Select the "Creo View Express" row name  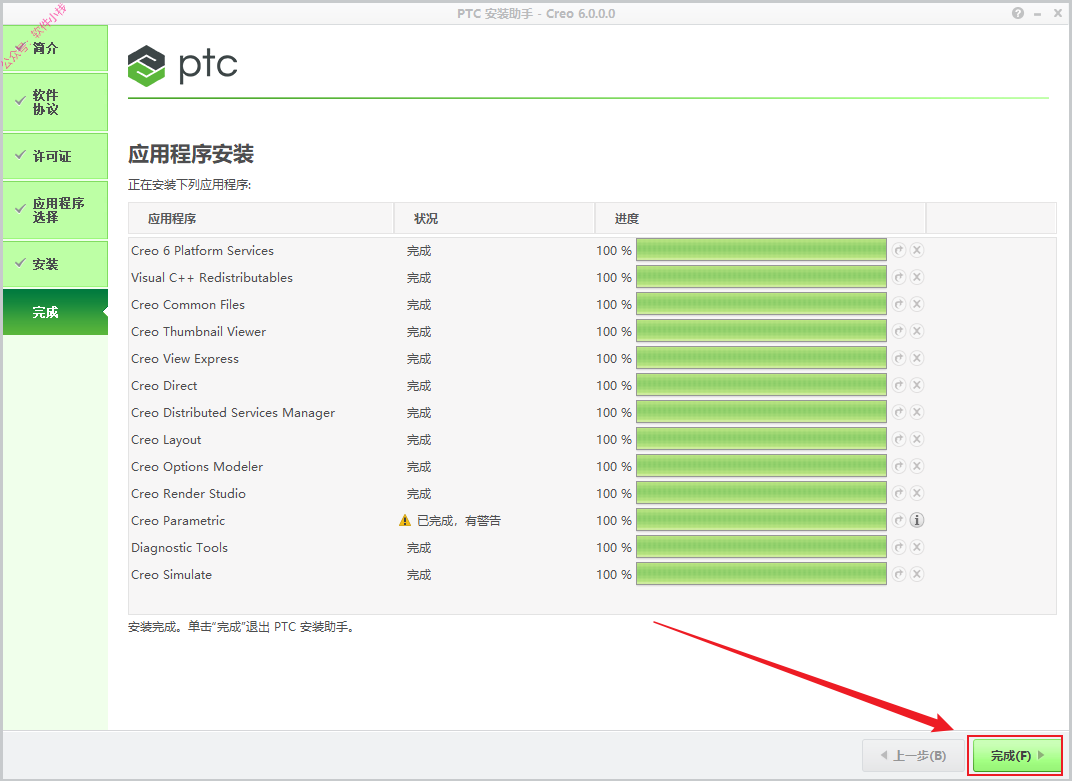pyautogui.click(x=185, y=358)
